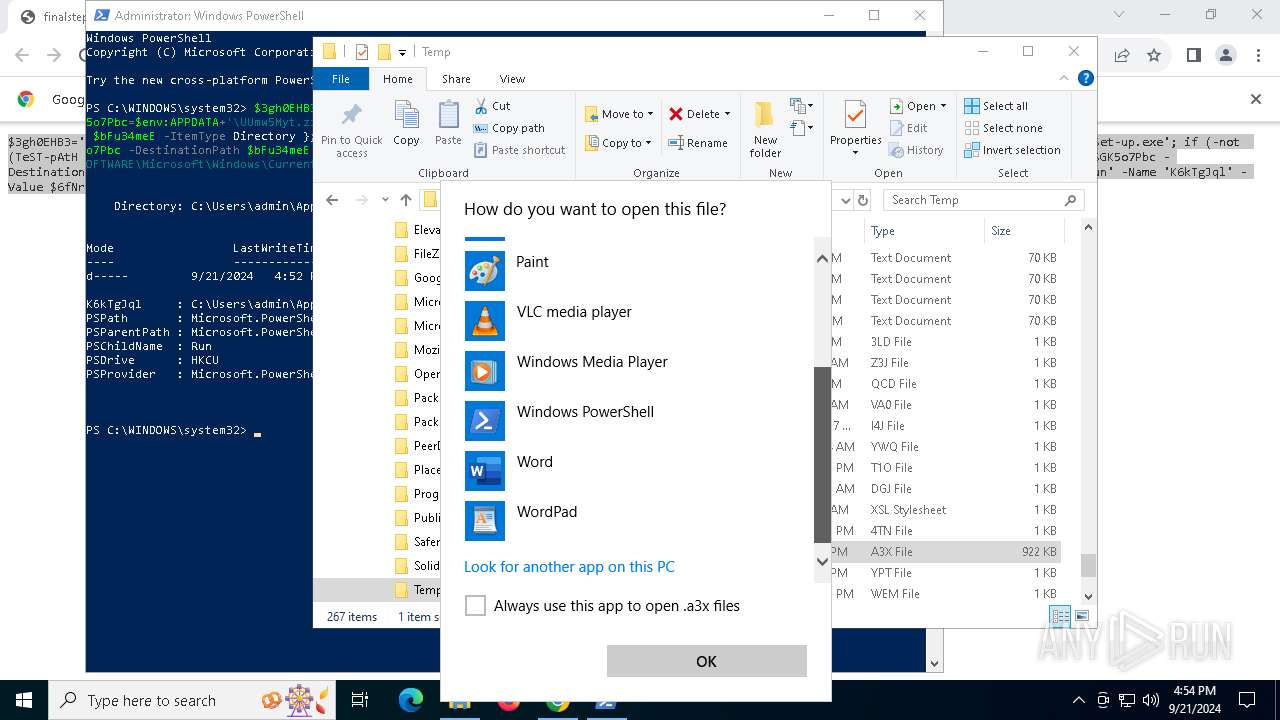Open the Move to dropdown

(619, 114)
